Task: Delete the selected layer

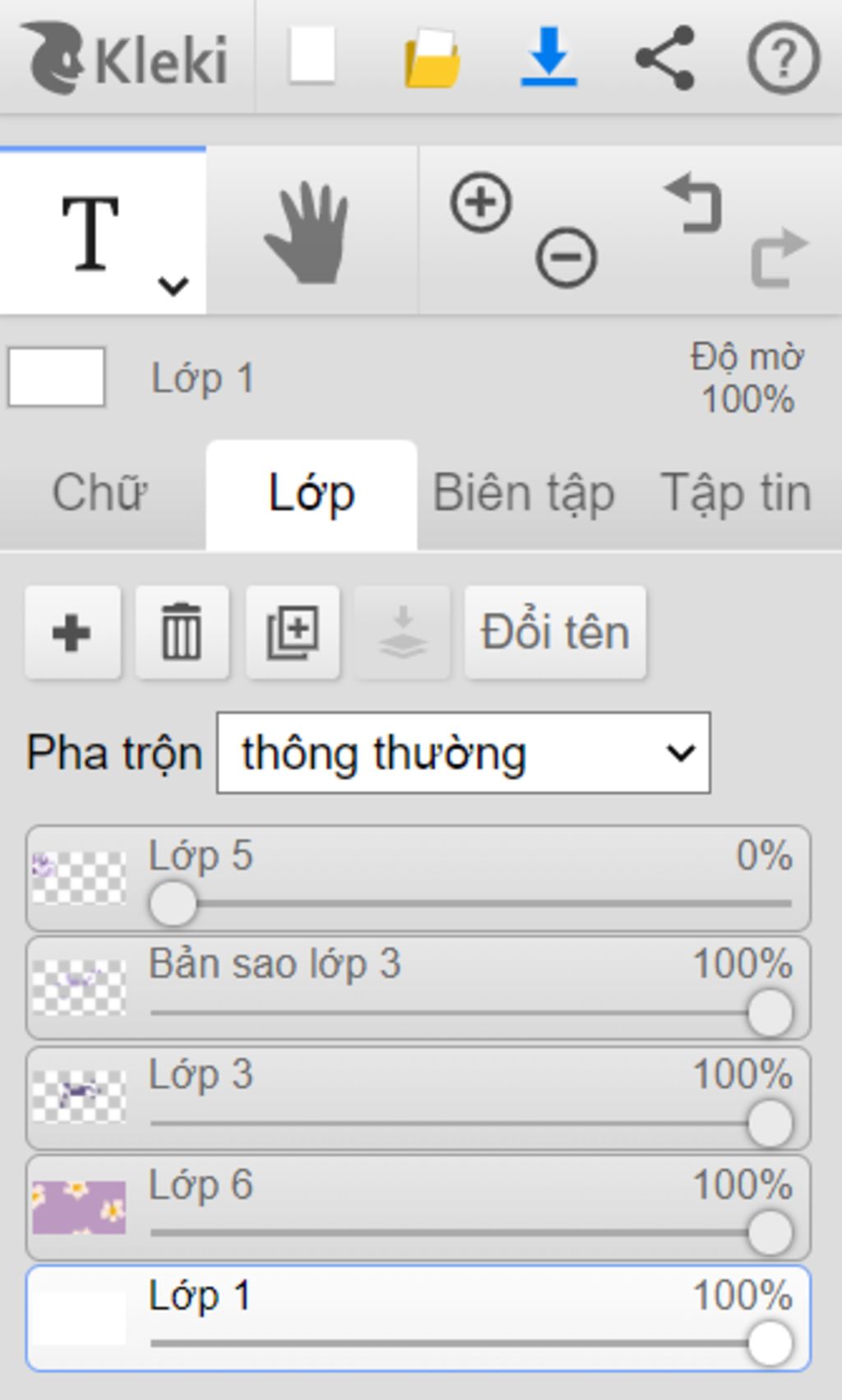Action: coord(182,632)
